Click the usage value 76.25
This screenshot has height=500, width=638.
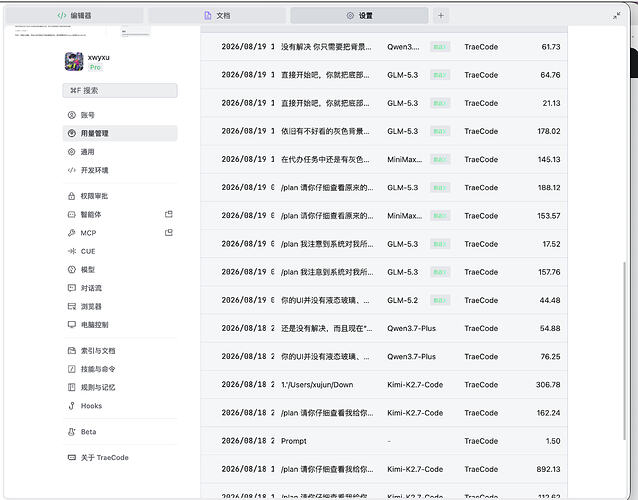point(550,356)
